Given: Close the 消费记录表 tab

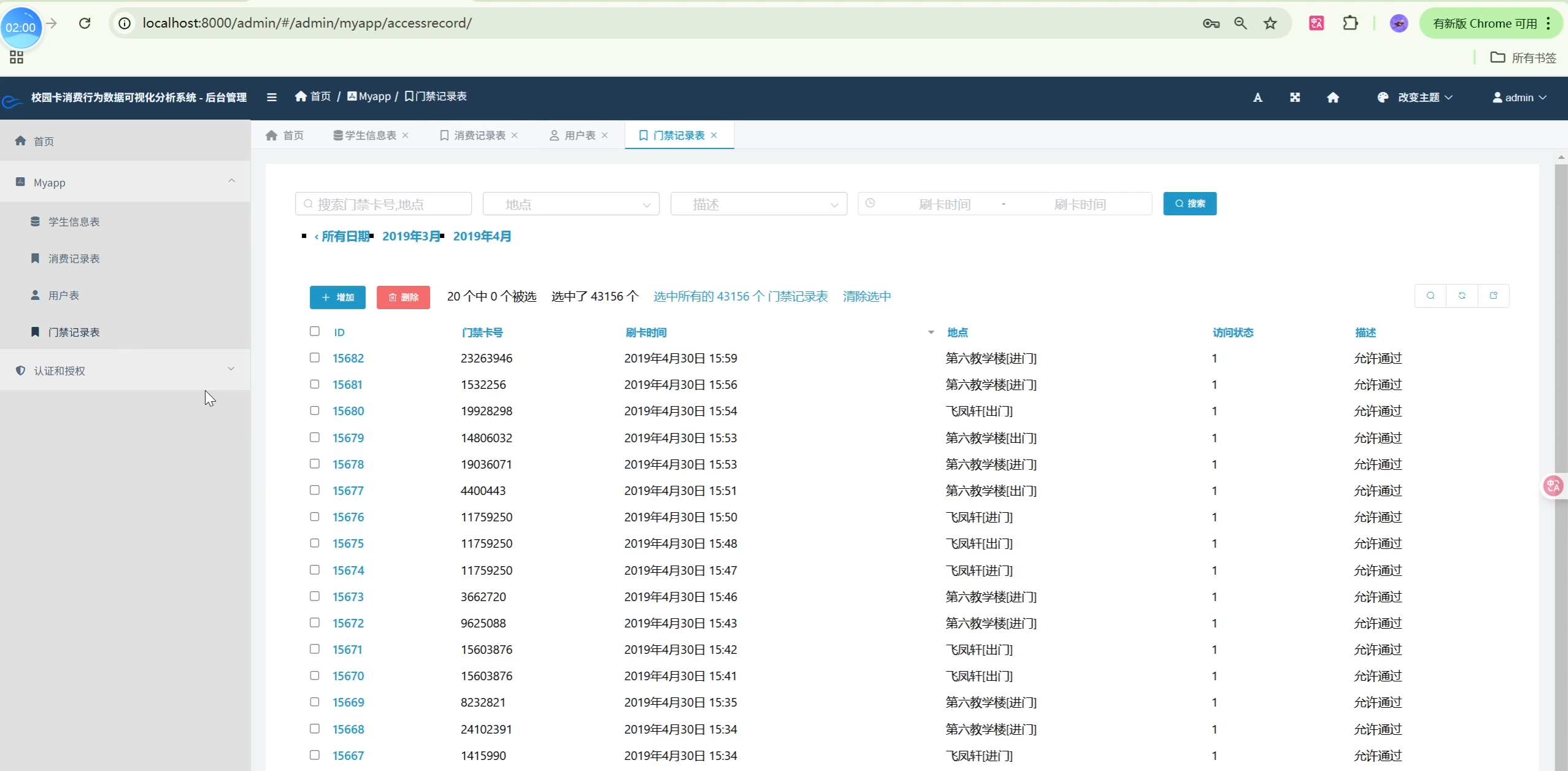Looking at the screenshot, I should click(515, 136).
